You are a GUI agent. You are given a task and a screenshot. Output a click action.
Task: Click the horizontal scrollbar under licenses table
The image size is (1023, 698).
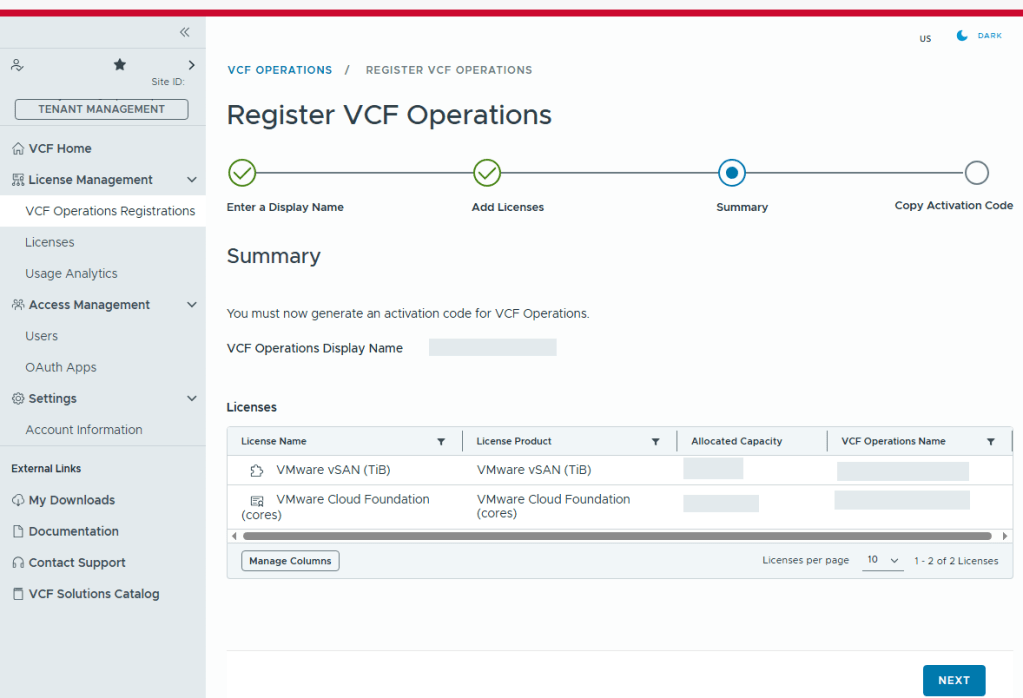(615, 536)
